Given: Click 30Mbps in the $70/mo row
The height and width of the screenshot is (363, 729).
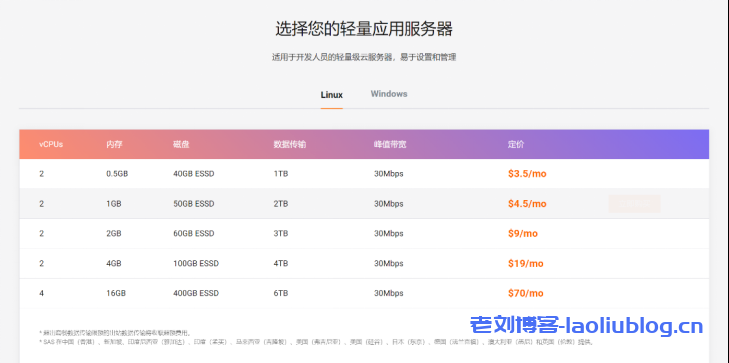Looking at the screenshot, I should 389,293.
